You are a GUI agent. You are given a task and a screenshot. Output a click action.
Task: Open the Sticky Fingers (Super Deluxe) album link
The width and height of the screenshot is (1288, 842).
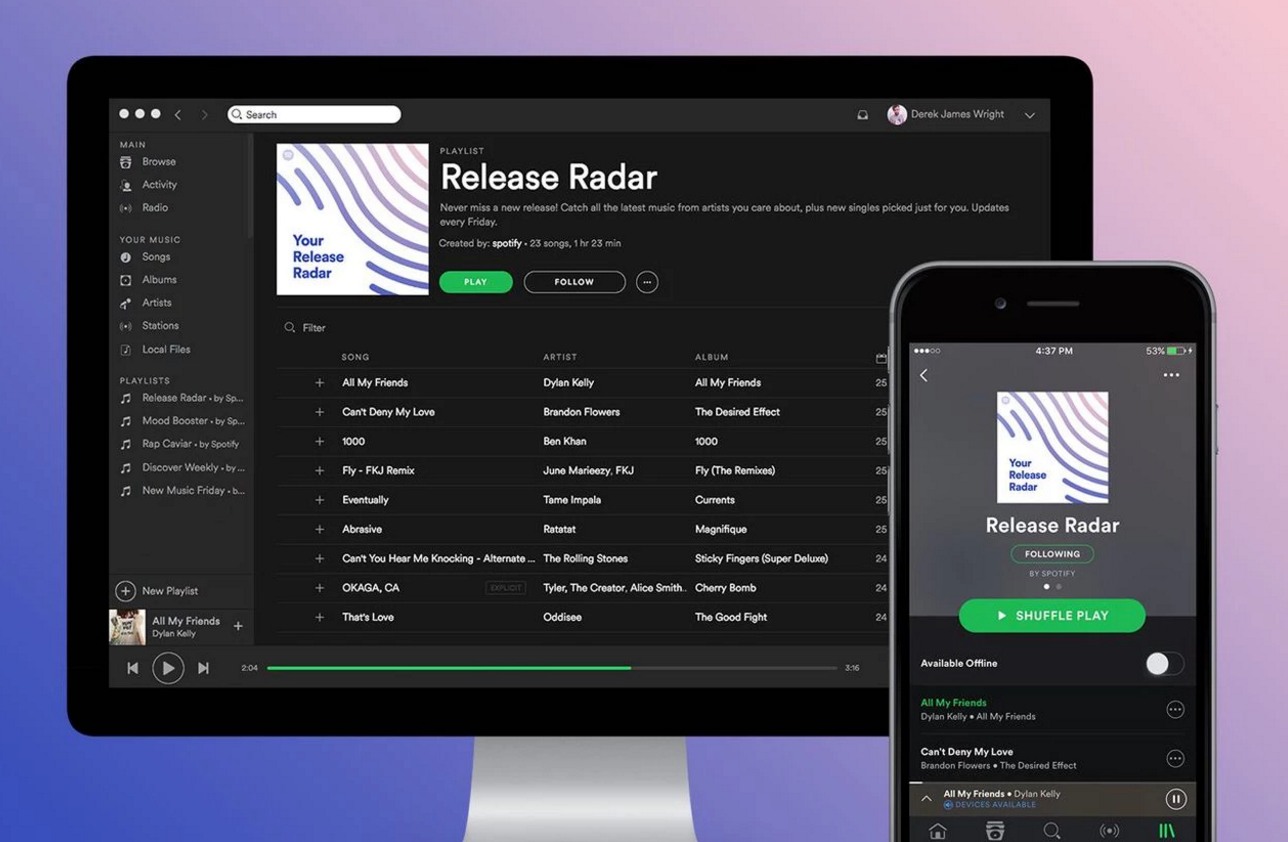tap(761, 559)
